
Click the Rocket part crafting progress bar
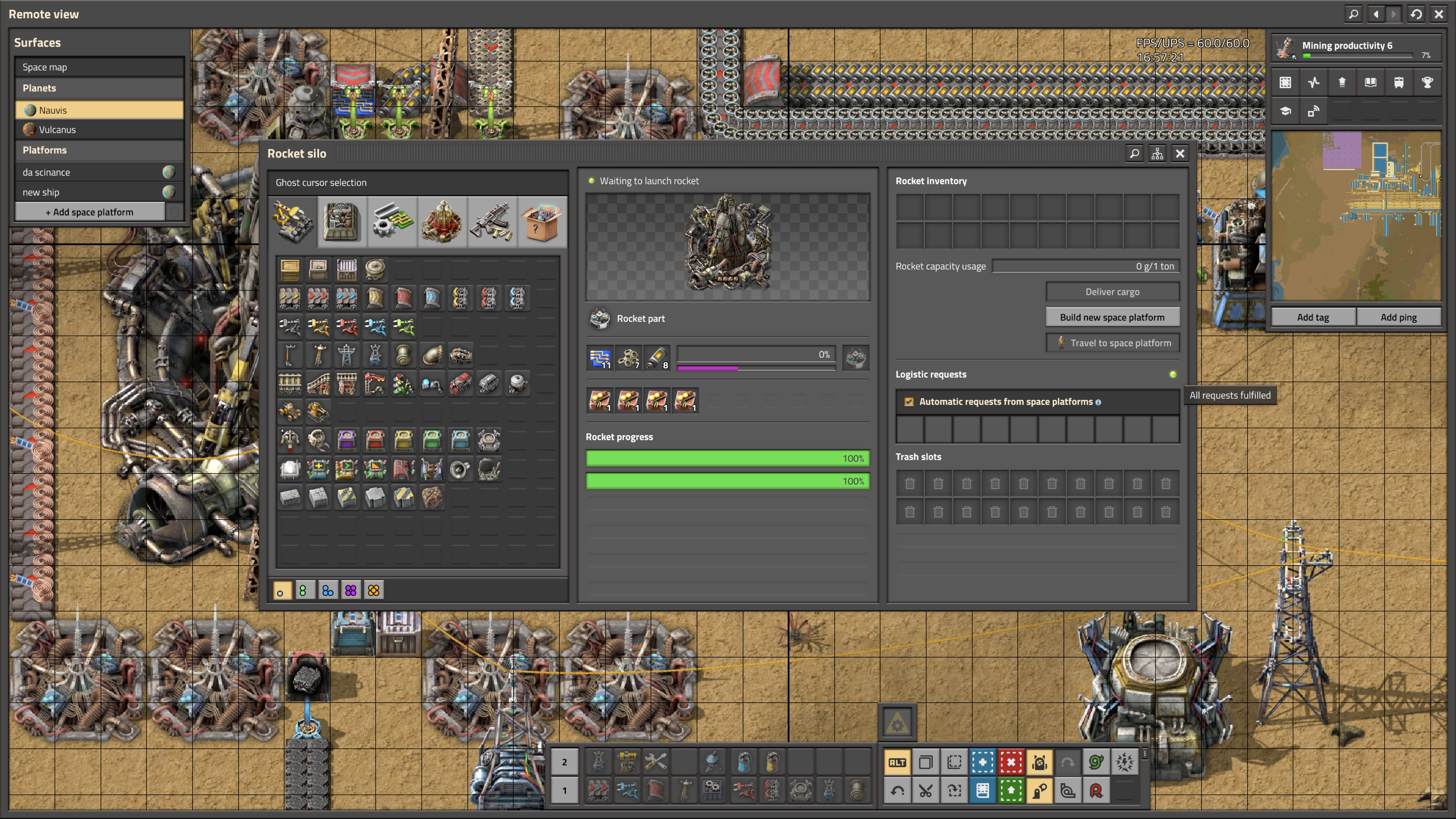756,354
